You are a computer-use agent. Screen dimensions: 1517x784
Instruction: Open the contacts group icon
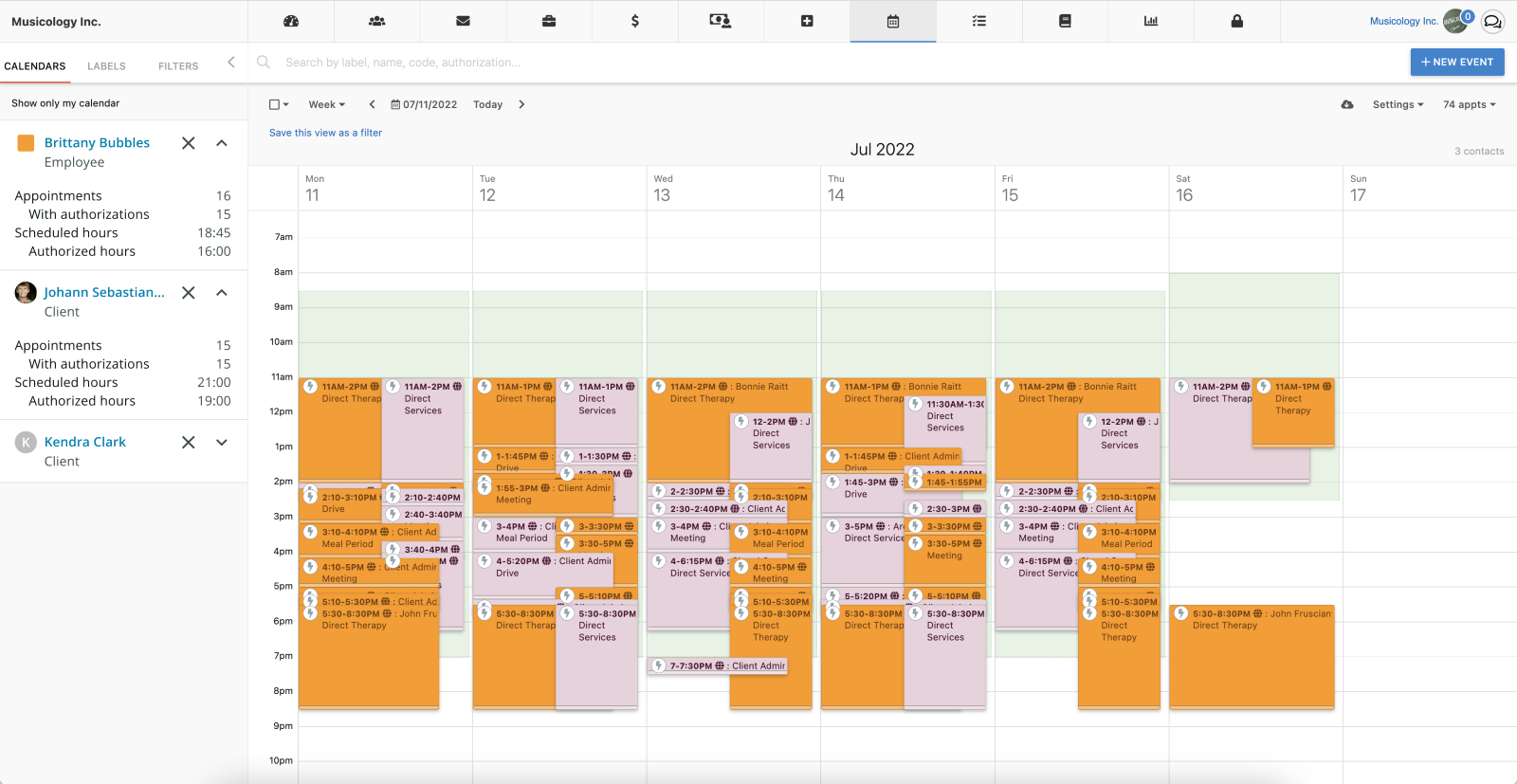click(x=376, y=21)
